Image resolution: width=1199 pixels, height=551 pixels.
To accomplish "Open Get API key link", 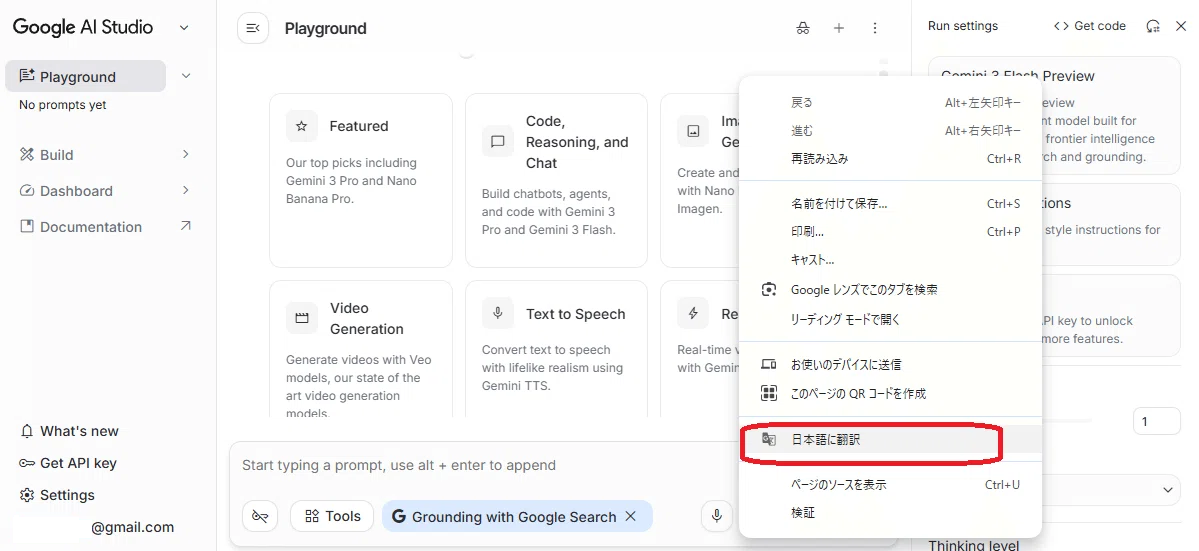I will [68, 463].
